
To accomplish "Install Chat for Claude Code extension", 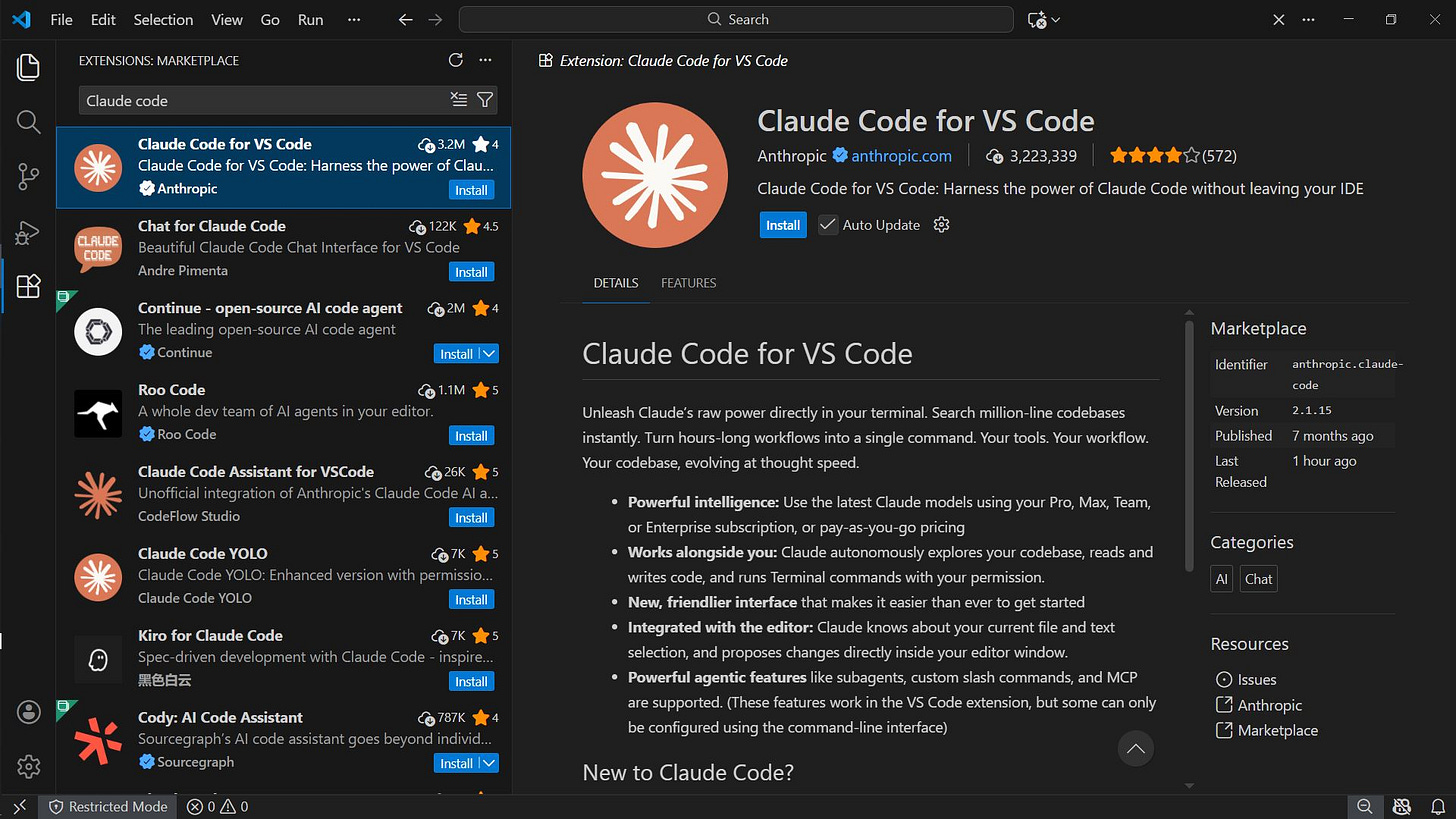I will coord(471,272).
